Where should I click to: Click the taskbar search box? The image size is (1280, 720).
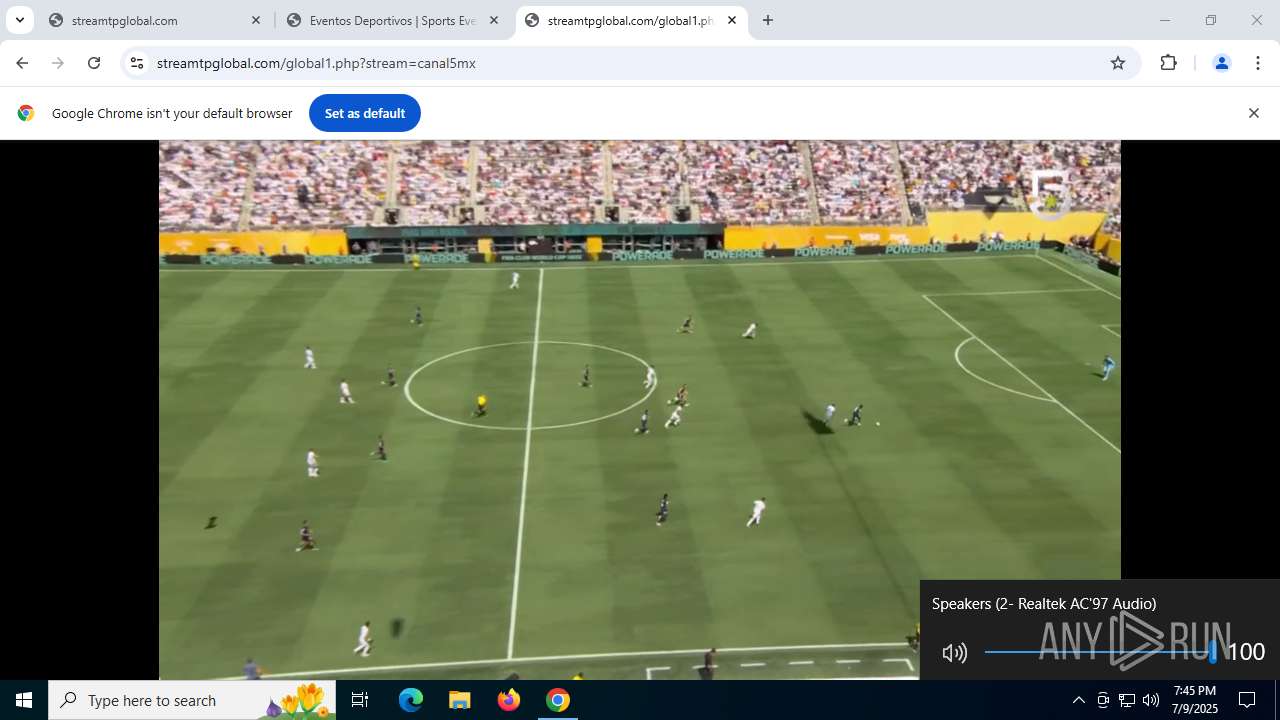click(192, 700)
